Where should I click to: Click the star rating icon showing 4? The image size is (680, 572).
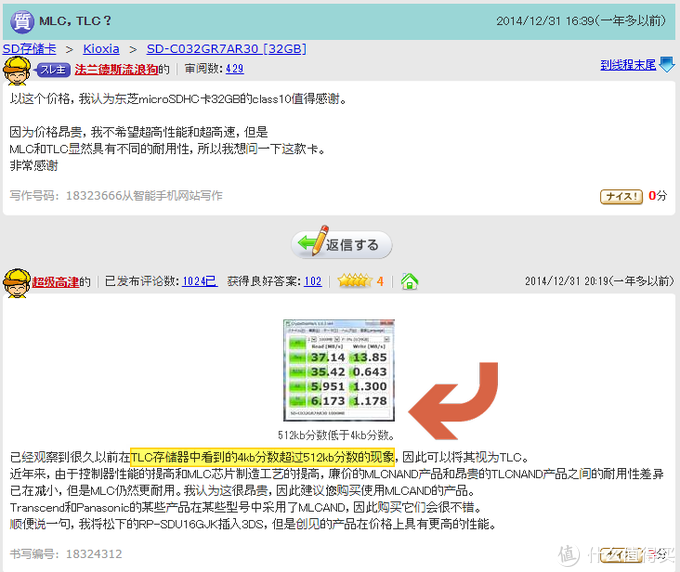355,281
